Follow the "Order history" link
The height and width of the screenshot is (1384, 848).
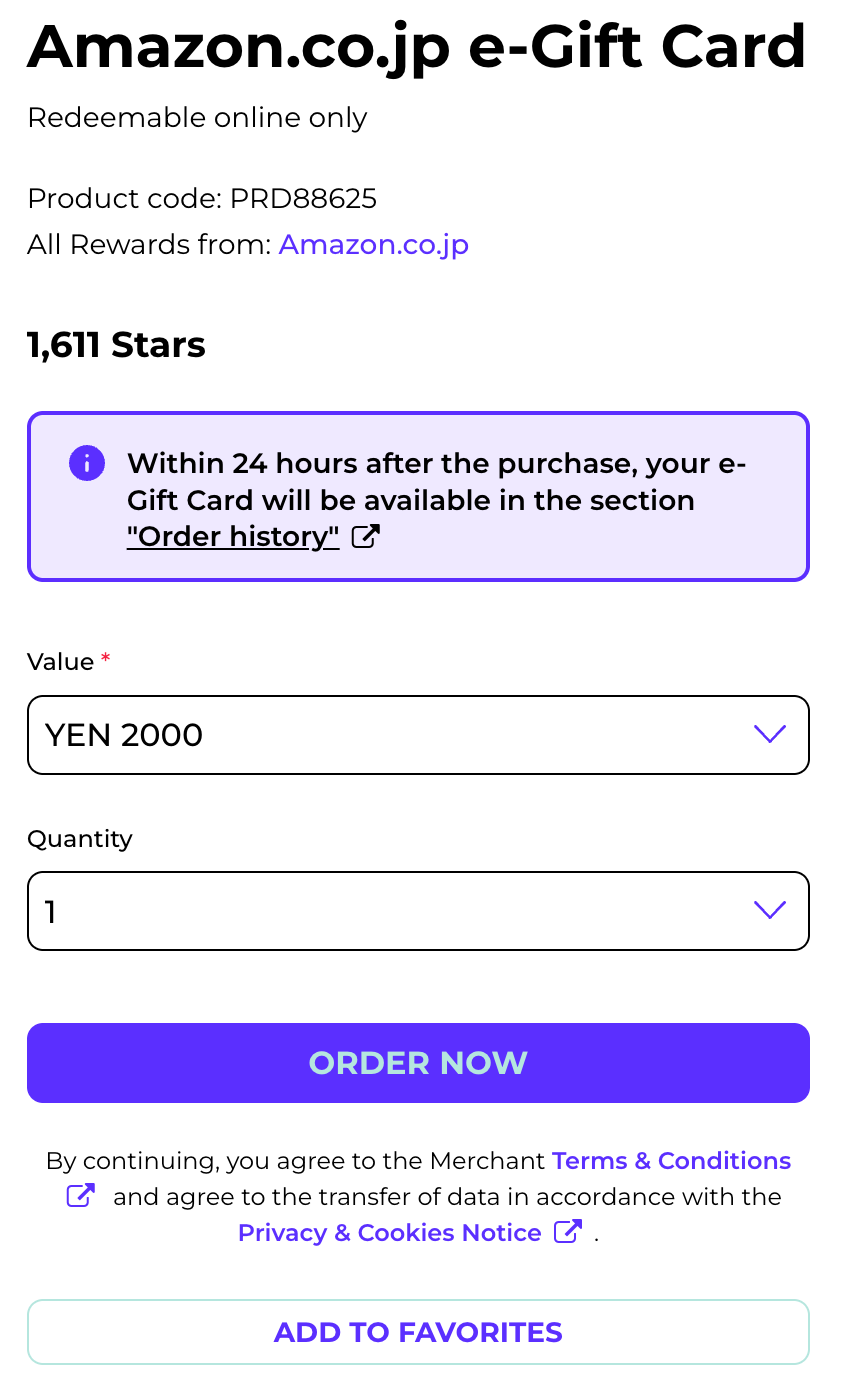[x=233, y=537]
